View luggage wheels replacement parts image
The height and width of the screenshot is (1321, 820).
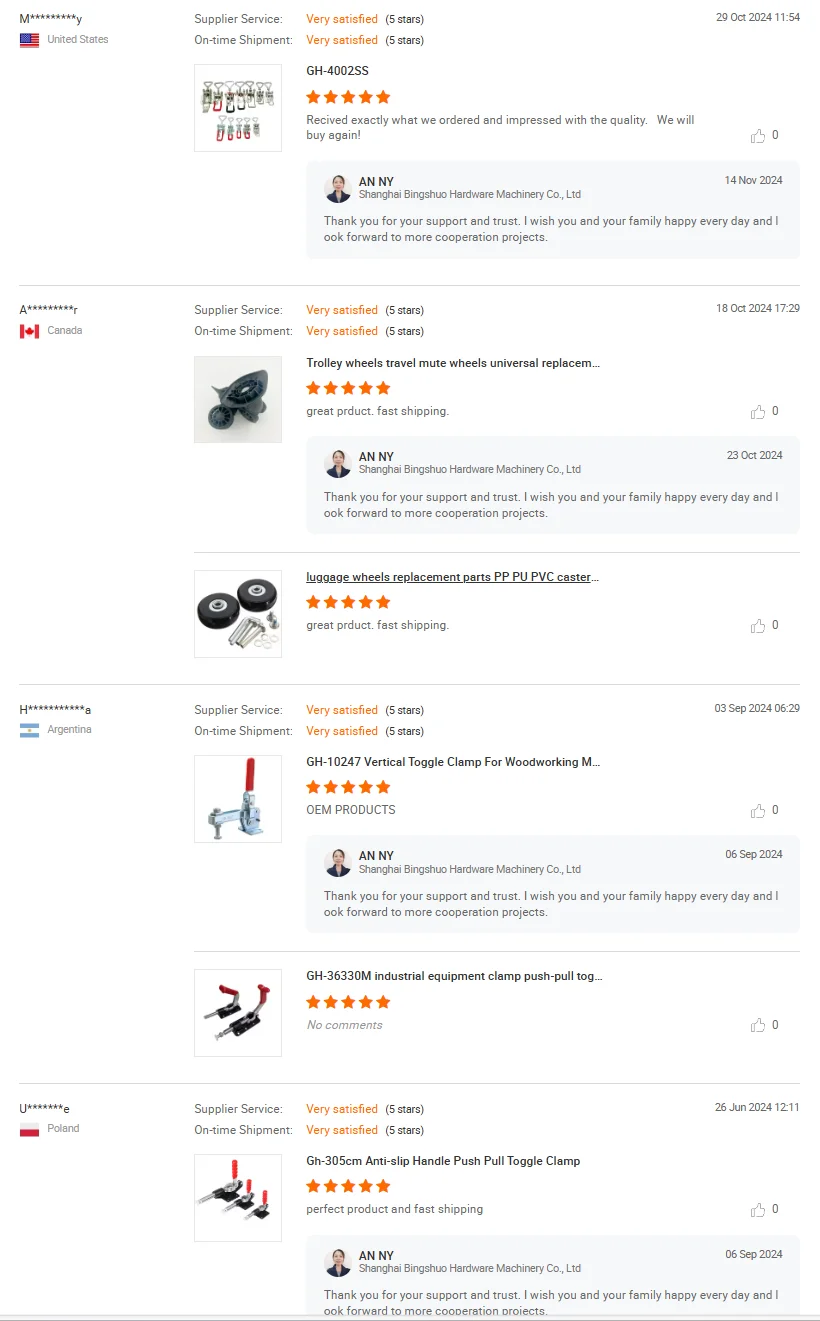[238, 613]
